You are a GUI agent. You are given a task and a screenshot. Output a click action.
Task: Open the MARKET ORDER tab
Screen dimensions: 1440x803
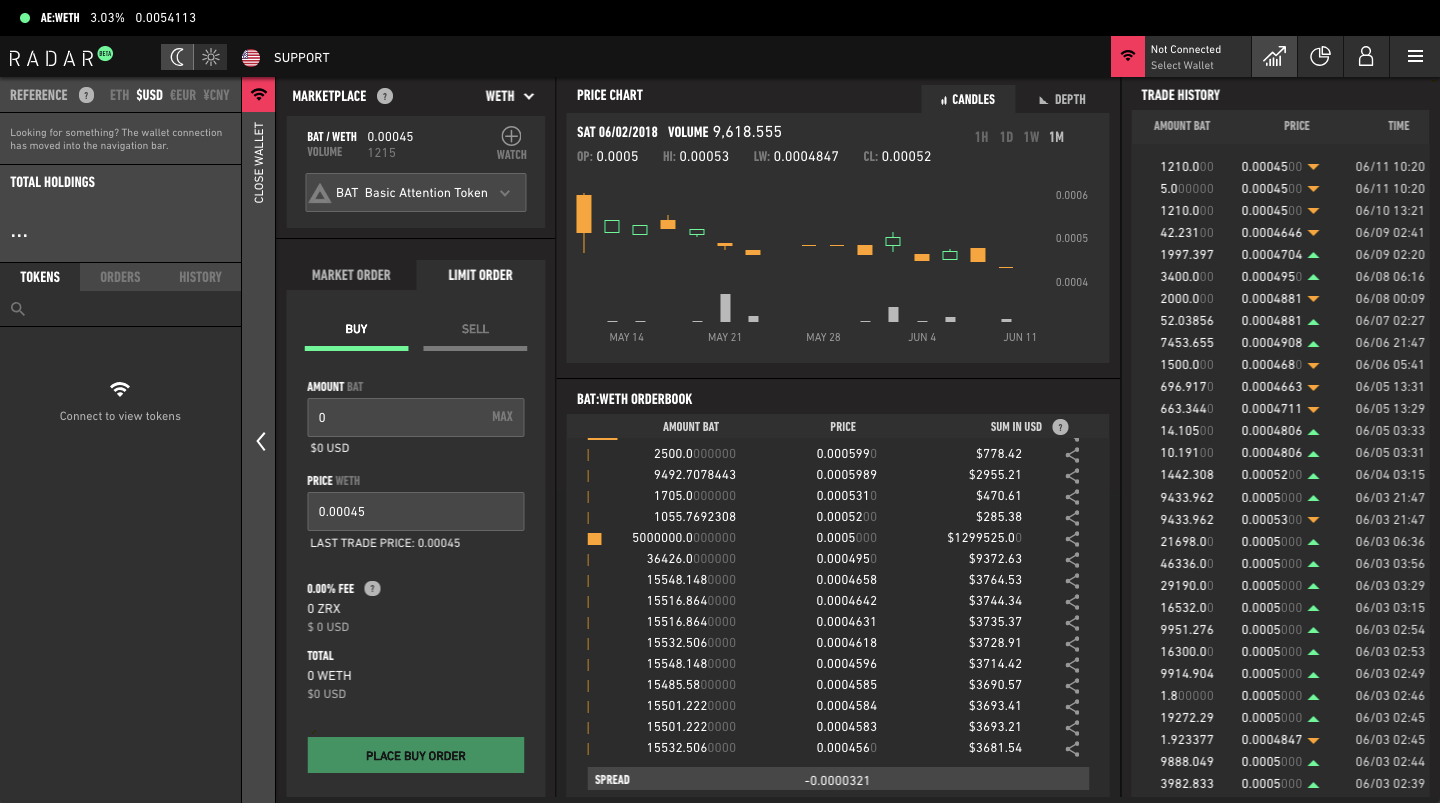[x=350, y=274]
